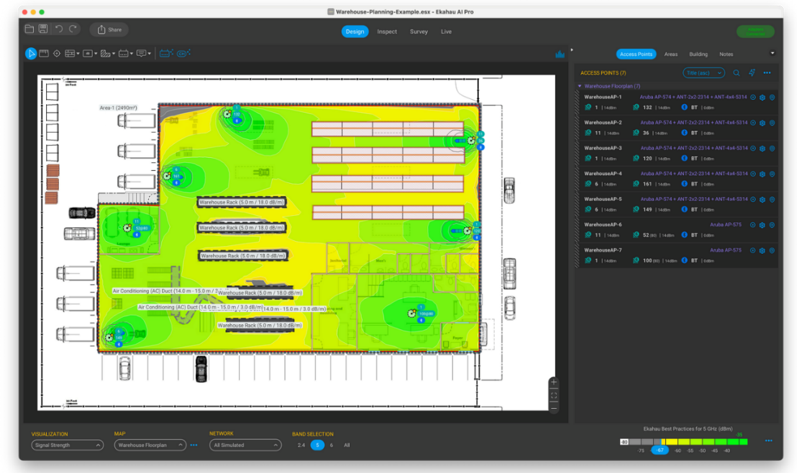Run the AI channel planner
The width and height of the screenshot is (797, 473).
[x=183, y=53]
